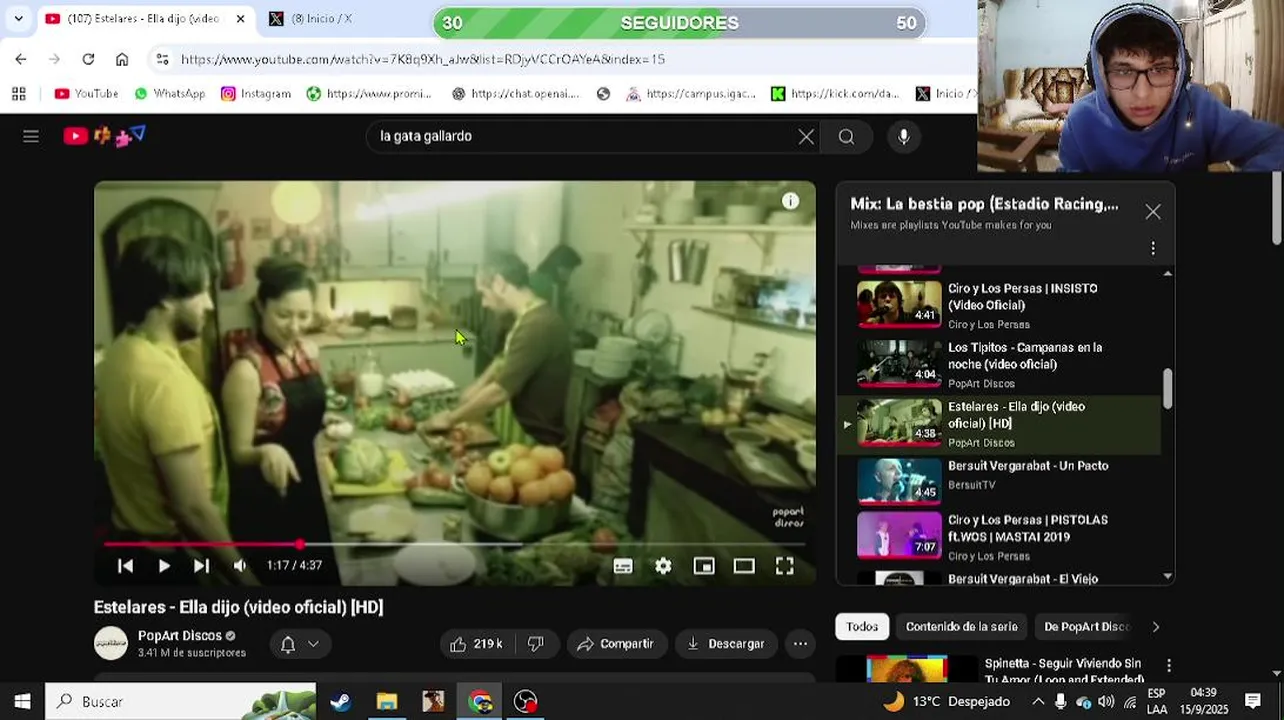Open the player settings gear

(x=663, y=566)
